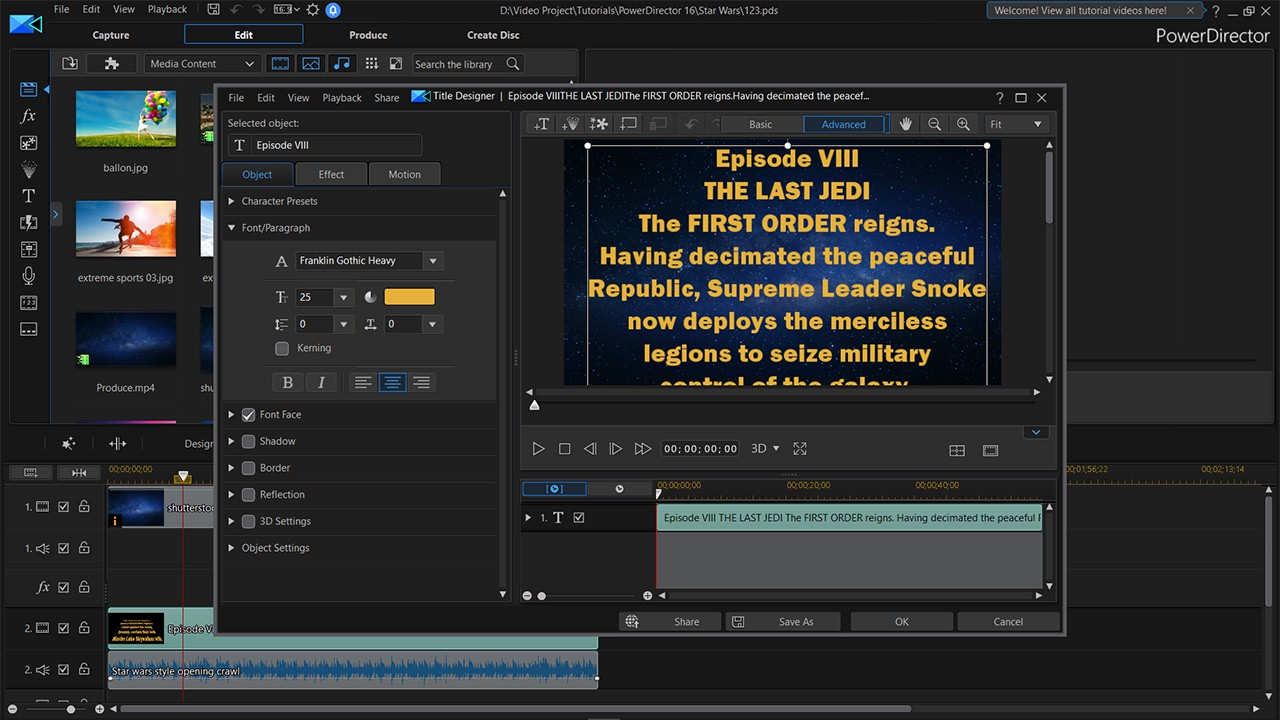Viewport: 1280px width, 720px height.
Task: Open the main Produce tab
Action: pyautogui.click(x=368, y=35)
